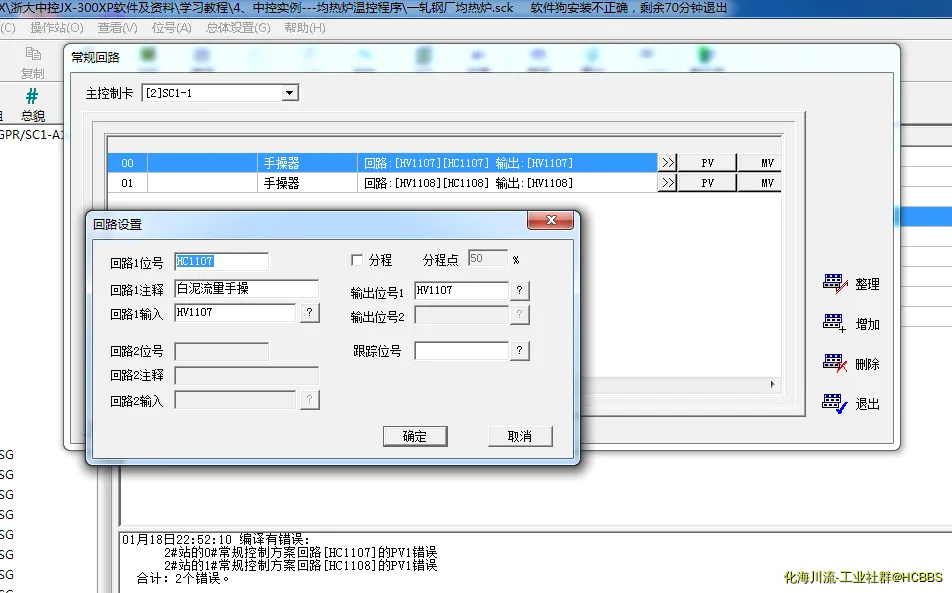Open the 操作站(O) menu
The width and height of the screenshot is (952, 593).
coord(56,28)
